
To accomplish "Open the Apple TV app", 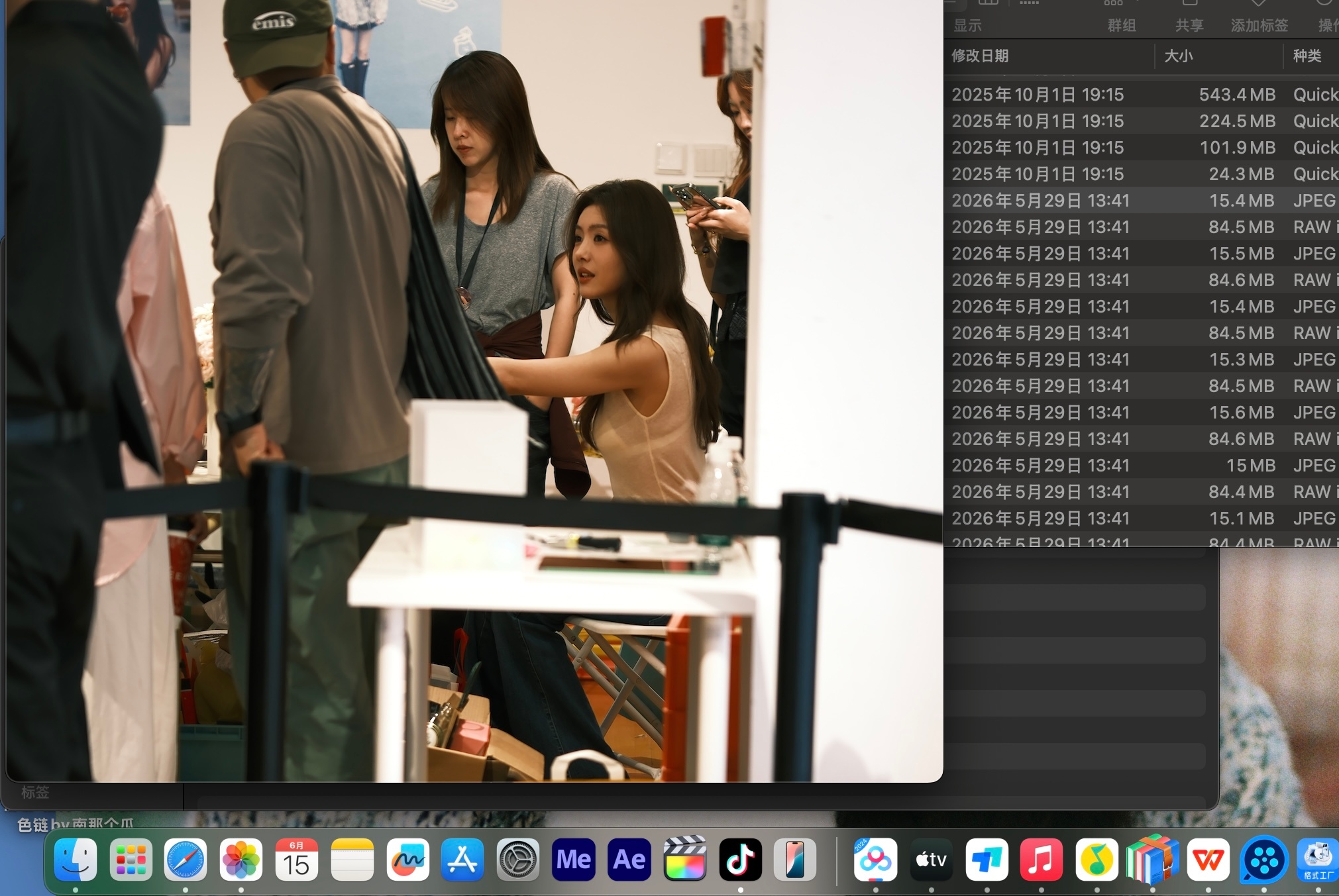I will coord(931,859).
